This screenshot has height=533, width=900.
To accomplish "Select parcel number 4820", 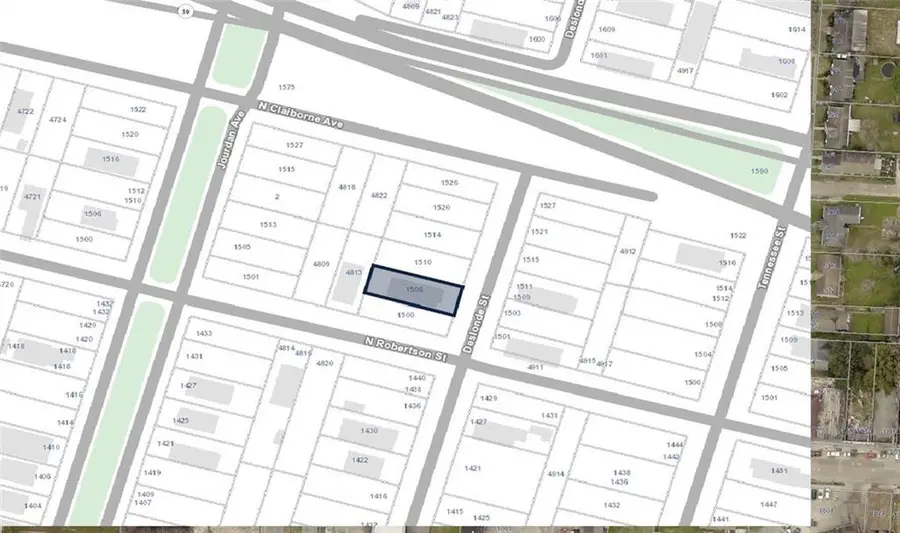I will click(x=324, y=363).
